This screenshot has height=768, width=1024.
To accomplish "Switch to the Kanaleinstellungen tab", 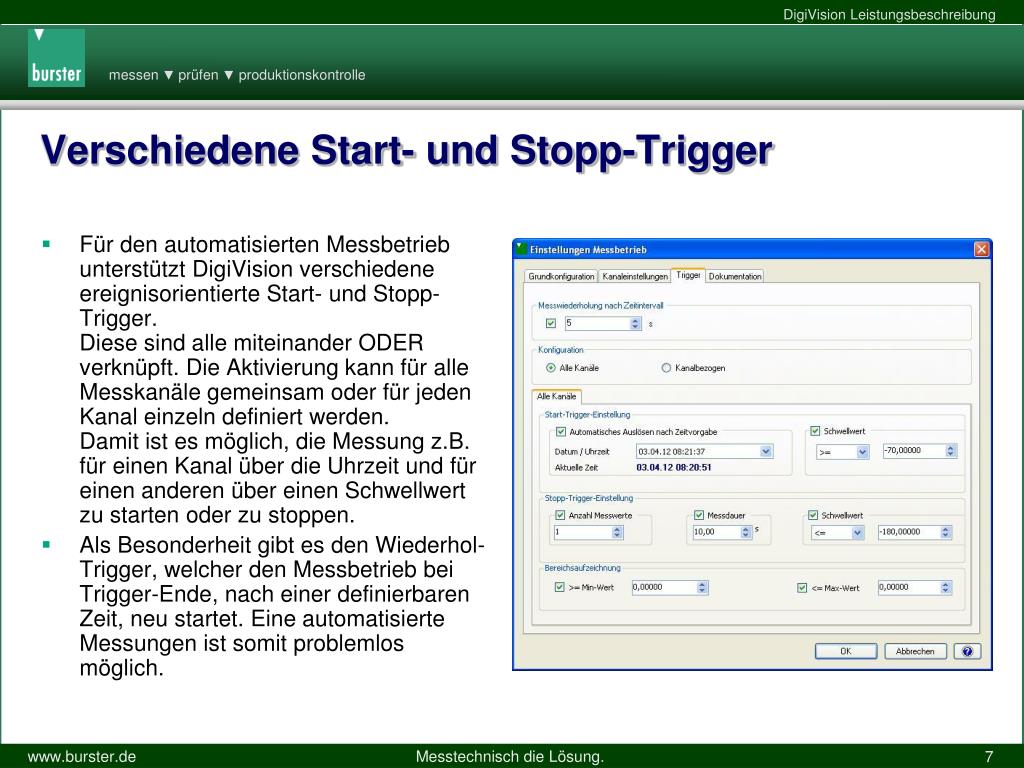I will [x=635, y=276].
